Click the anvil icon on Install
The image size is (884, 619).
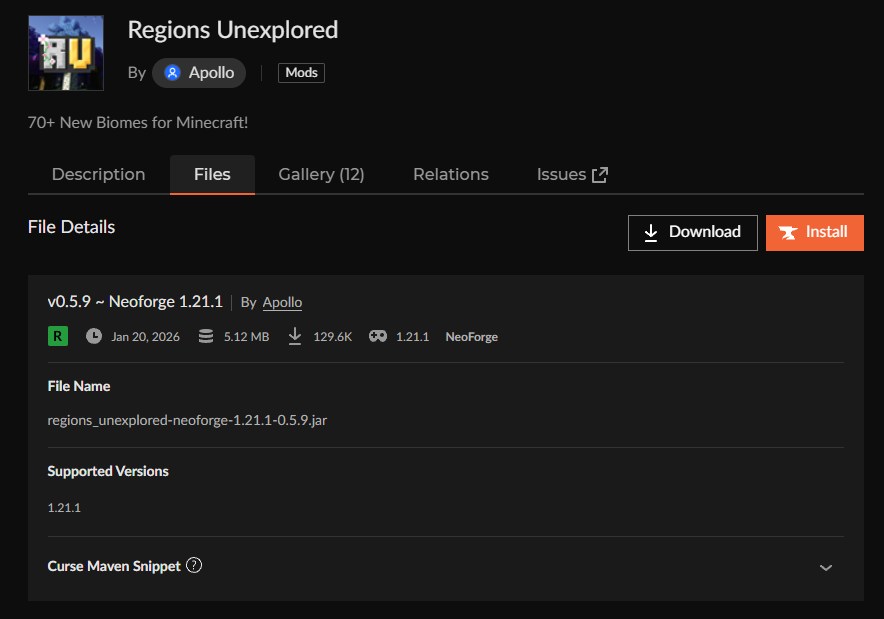[789, 232]
